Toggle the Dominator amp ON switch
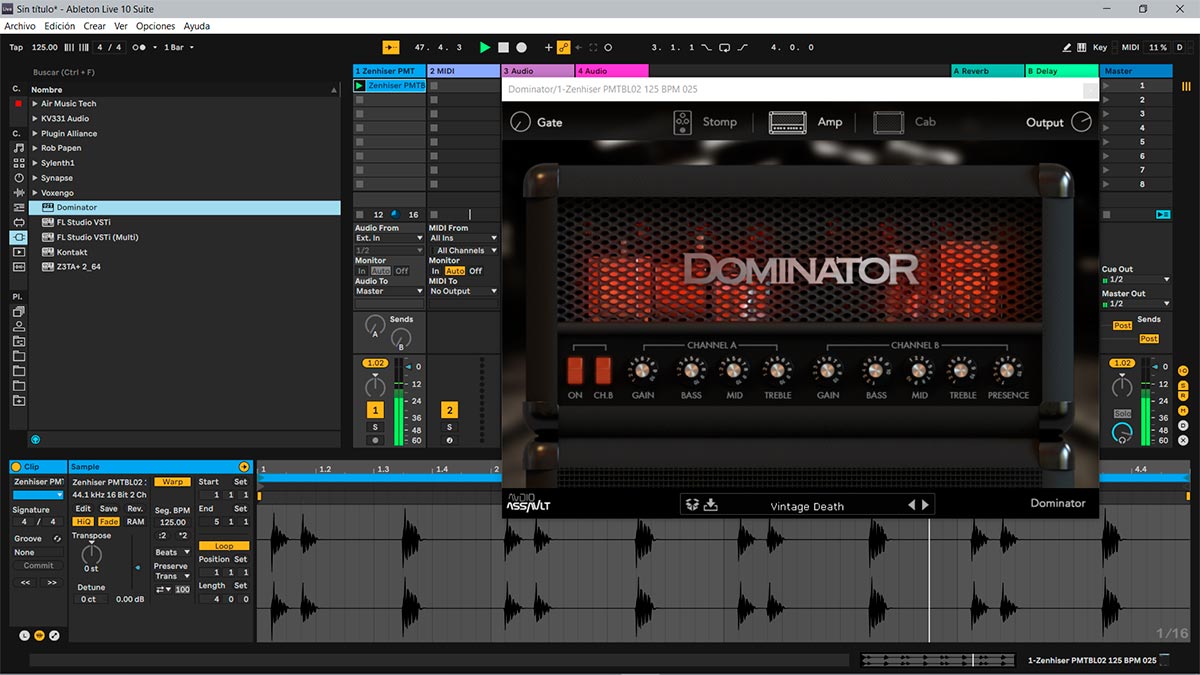1200x675 pixels. point(576,371)
